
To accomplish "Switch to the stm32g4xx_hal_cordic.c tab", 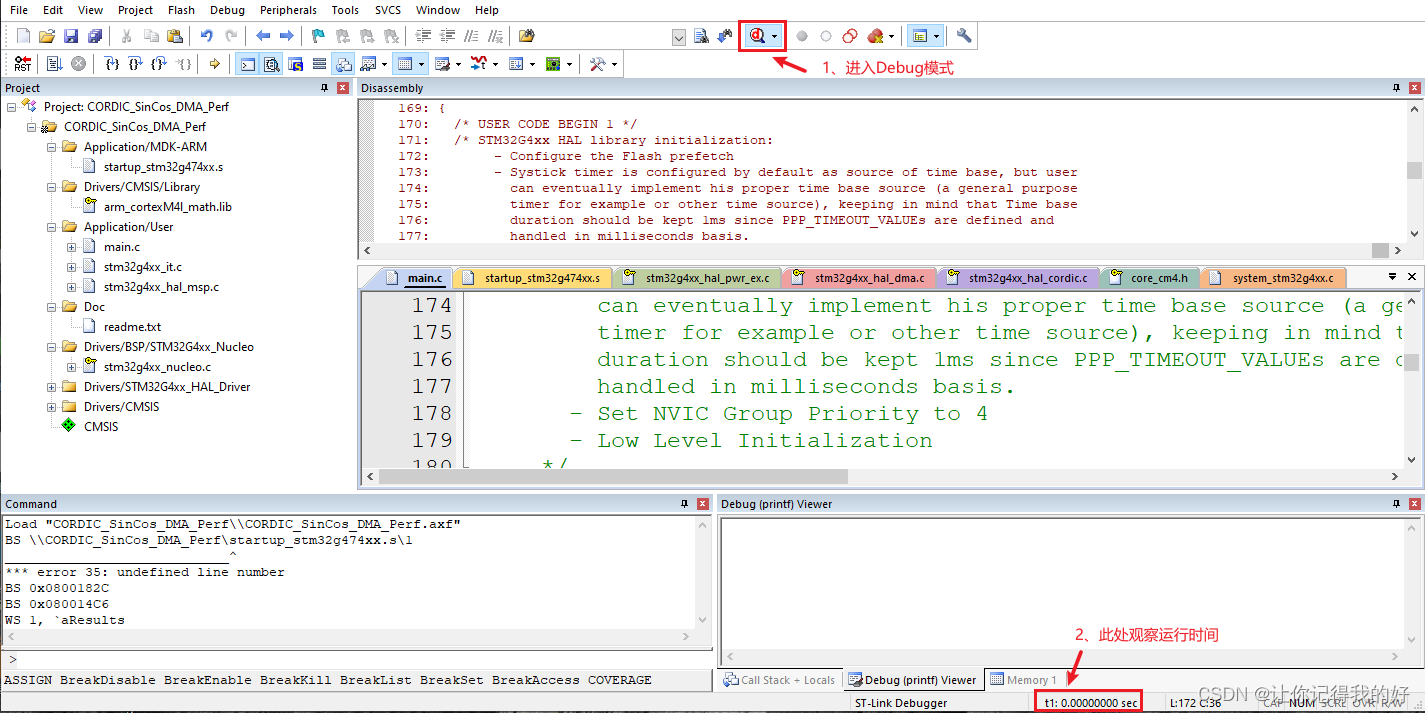I will [x=1018, y=278].
